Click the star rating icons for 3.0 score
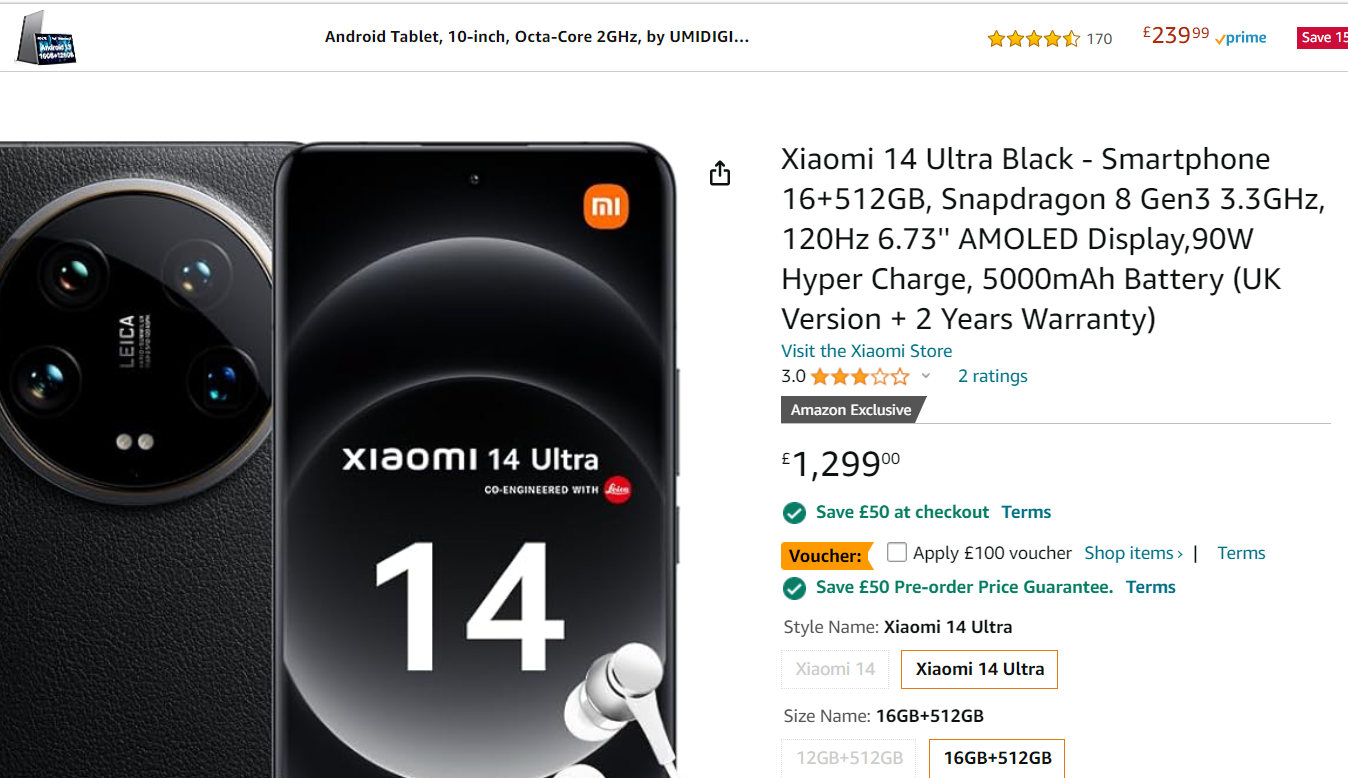Viewport: 1348px width, 778px height. [x=860, y=377]
